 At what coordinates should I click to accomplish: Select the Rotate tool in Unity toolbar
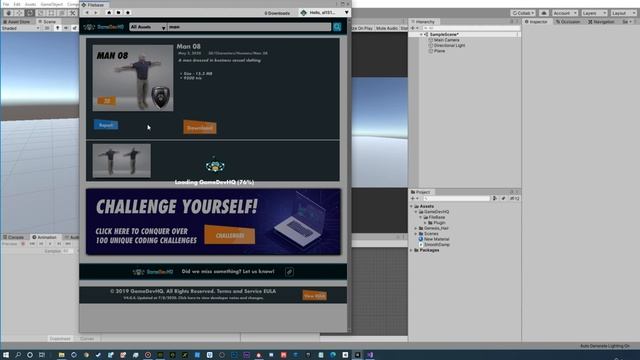[30, 13]
